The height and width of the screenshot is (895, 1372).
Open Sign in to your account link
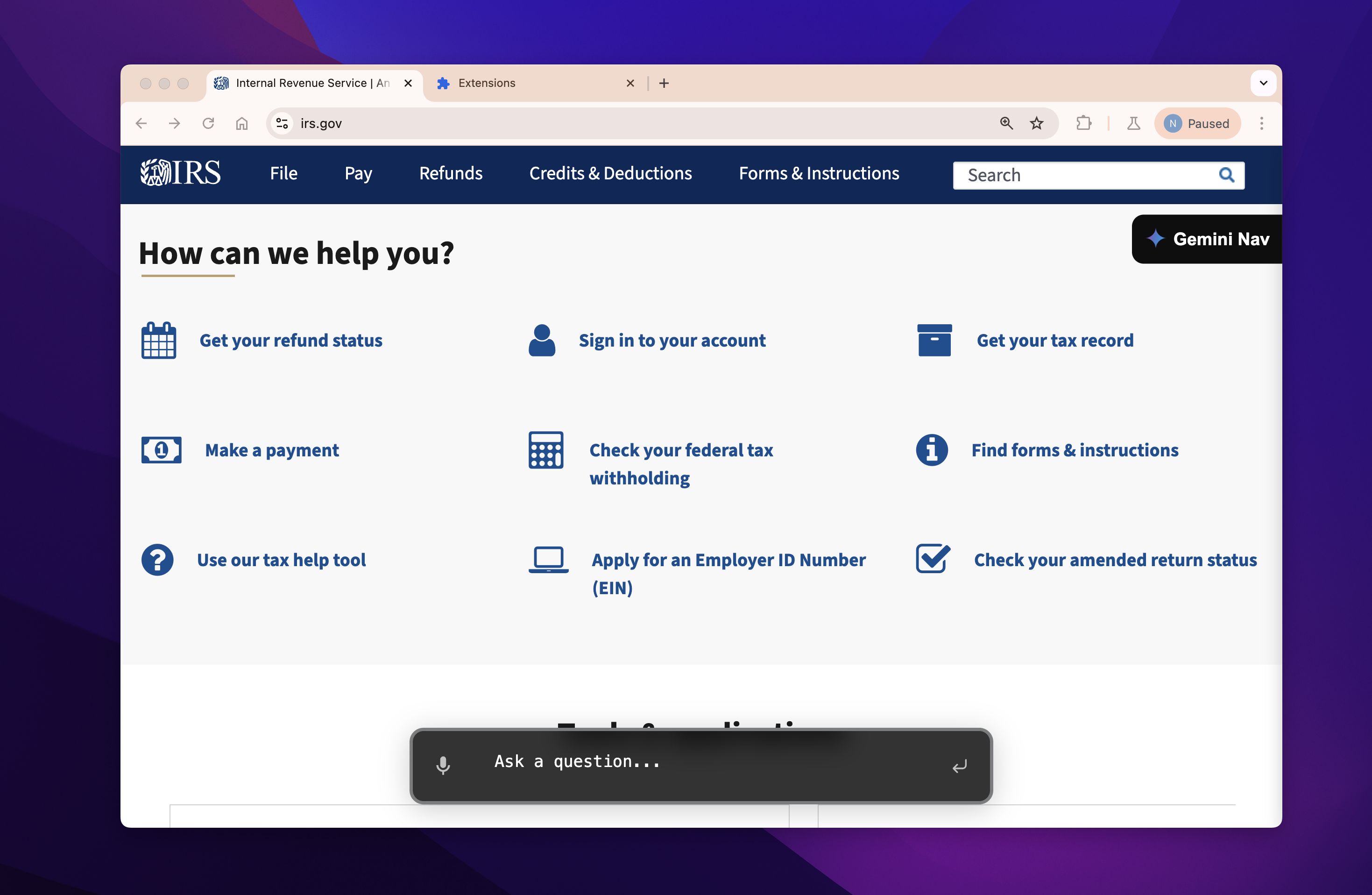672,340
